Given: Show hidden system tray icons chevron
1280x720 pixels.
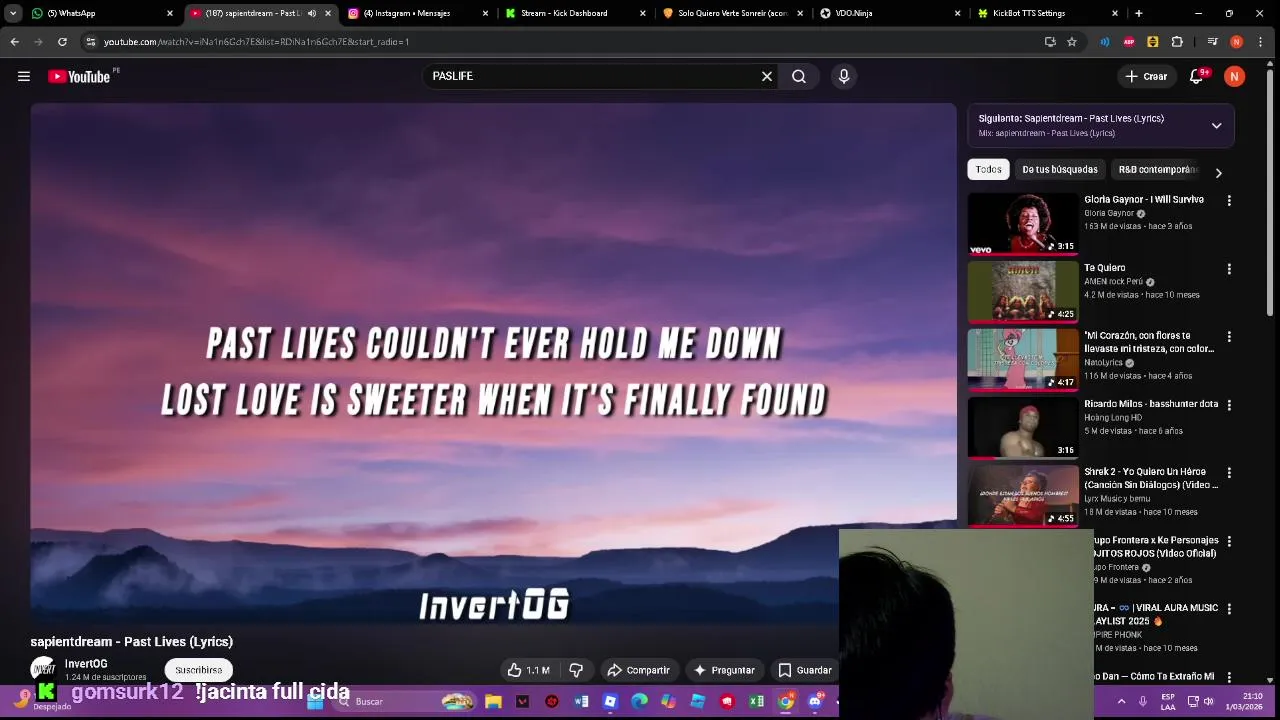Looking at the screenshot, I should pyautogui.click(x=1121, y=702).
